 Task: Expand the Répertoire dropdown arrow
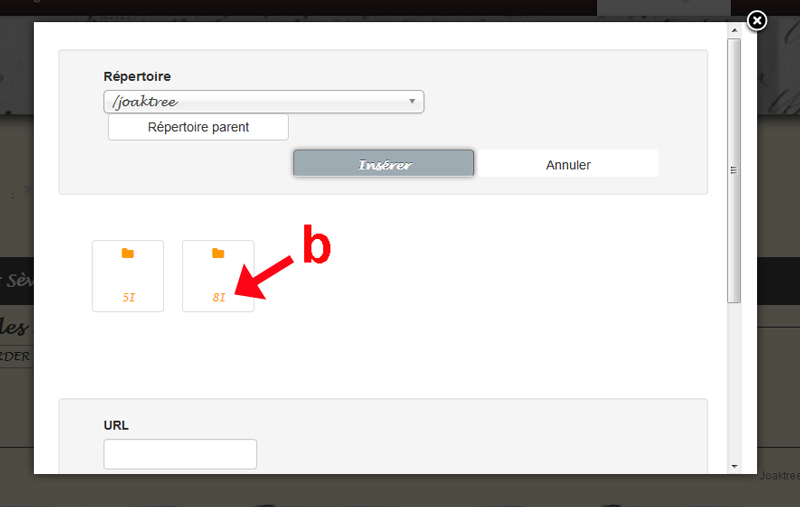pos(412,102)
